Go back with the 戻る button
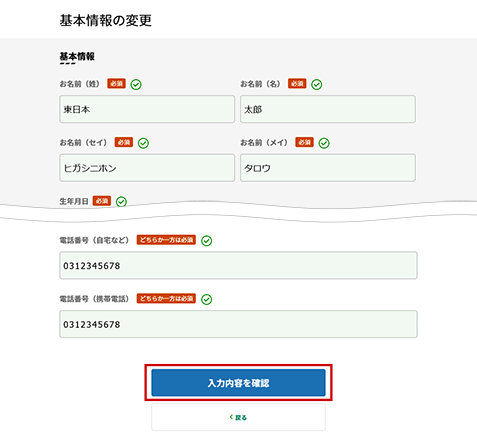This screenshot has height=440, width=477. tap(238, 417)
